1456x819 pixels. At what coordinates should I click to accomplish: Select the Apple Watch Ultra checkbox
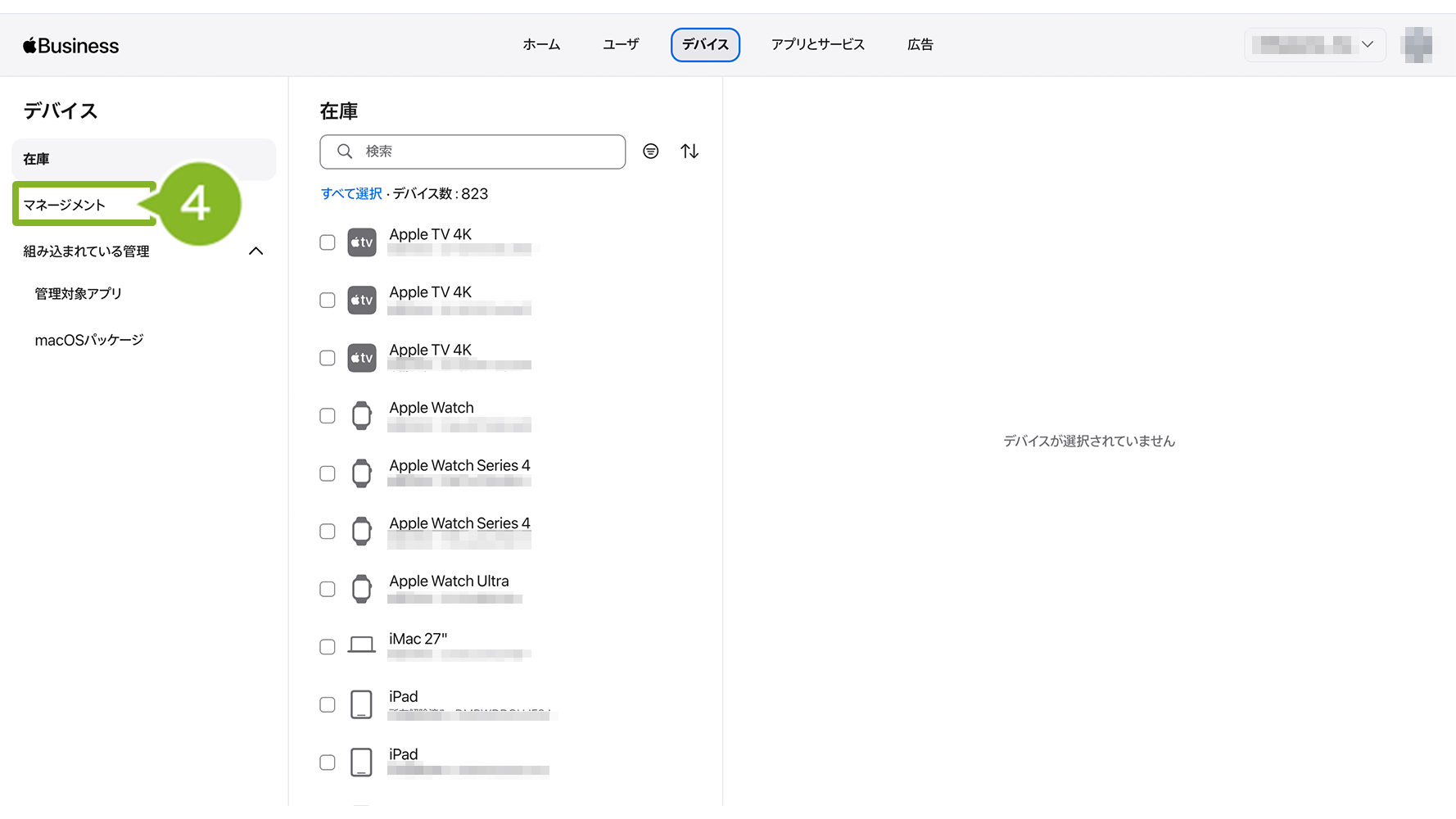(x=328, y=589)
